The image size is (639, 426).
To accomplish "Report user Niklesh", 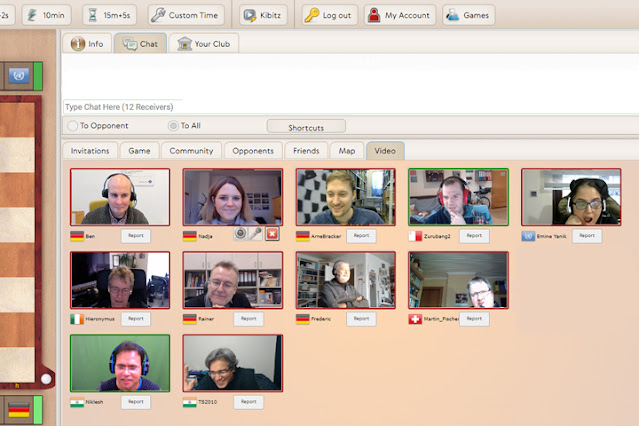I will pos(136,402).
